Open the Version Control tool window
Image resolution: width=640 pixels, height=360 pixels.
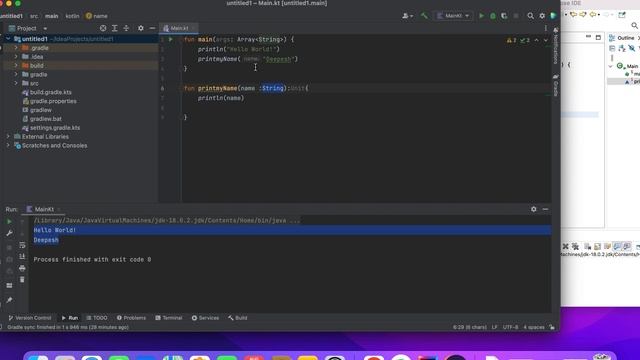(30, 318)
